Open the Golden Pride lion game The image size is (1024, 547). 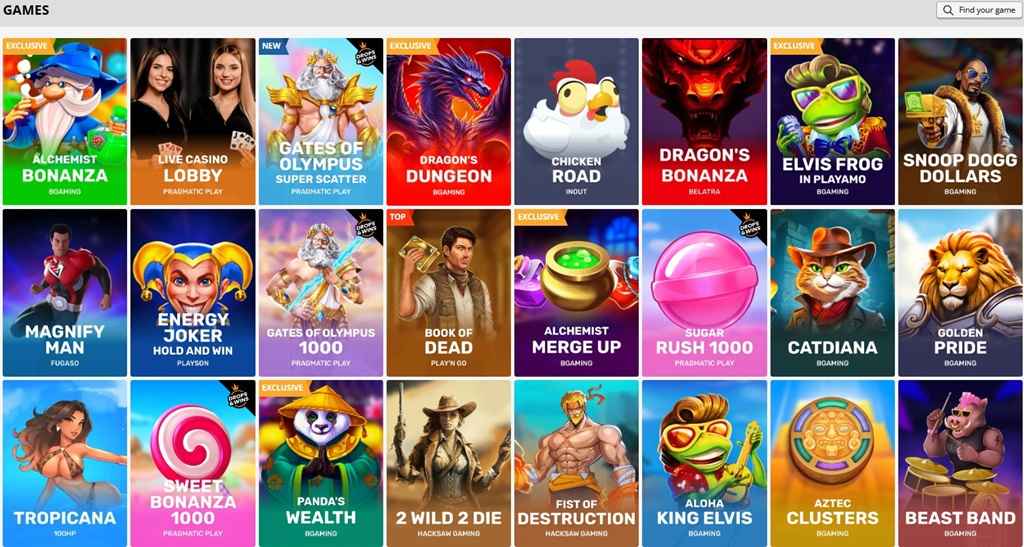[961, 292]
